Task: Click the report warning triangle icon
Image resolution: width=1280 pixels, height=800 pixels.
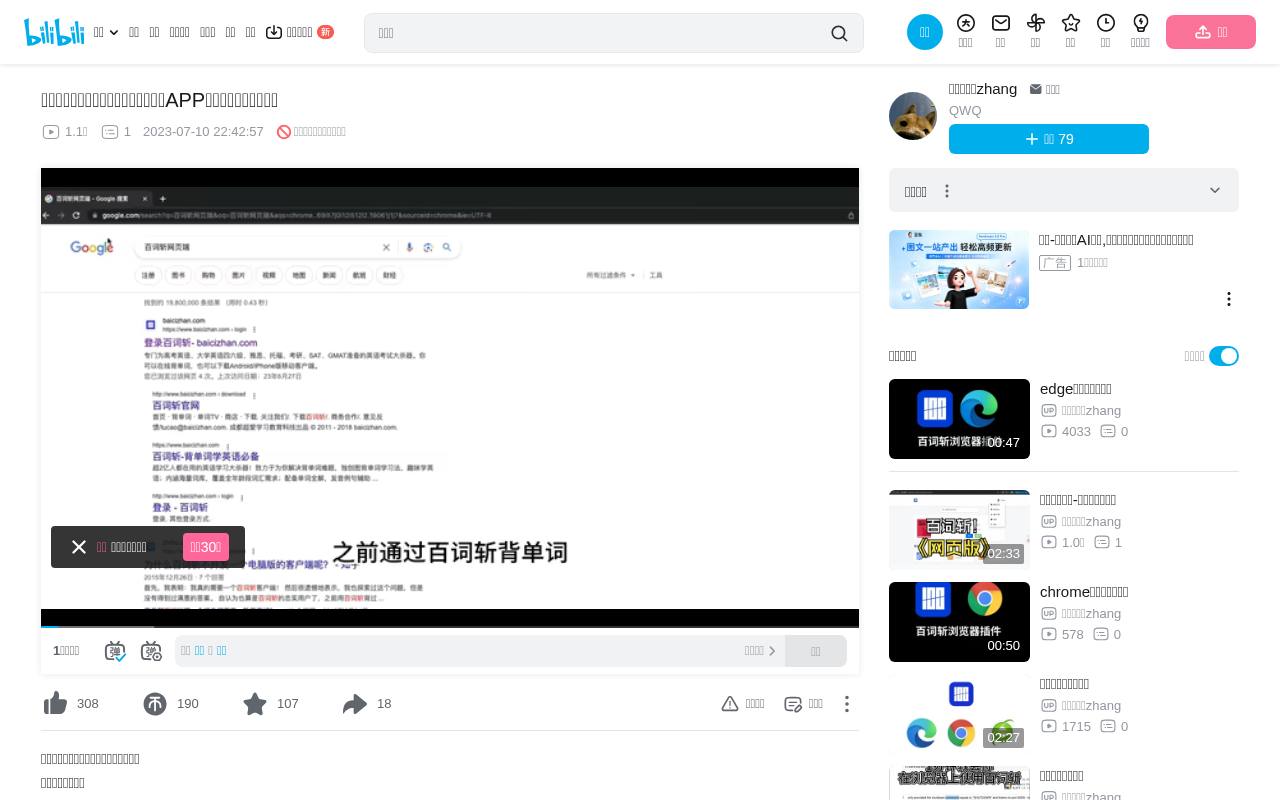Action: (x=730, y=704)
